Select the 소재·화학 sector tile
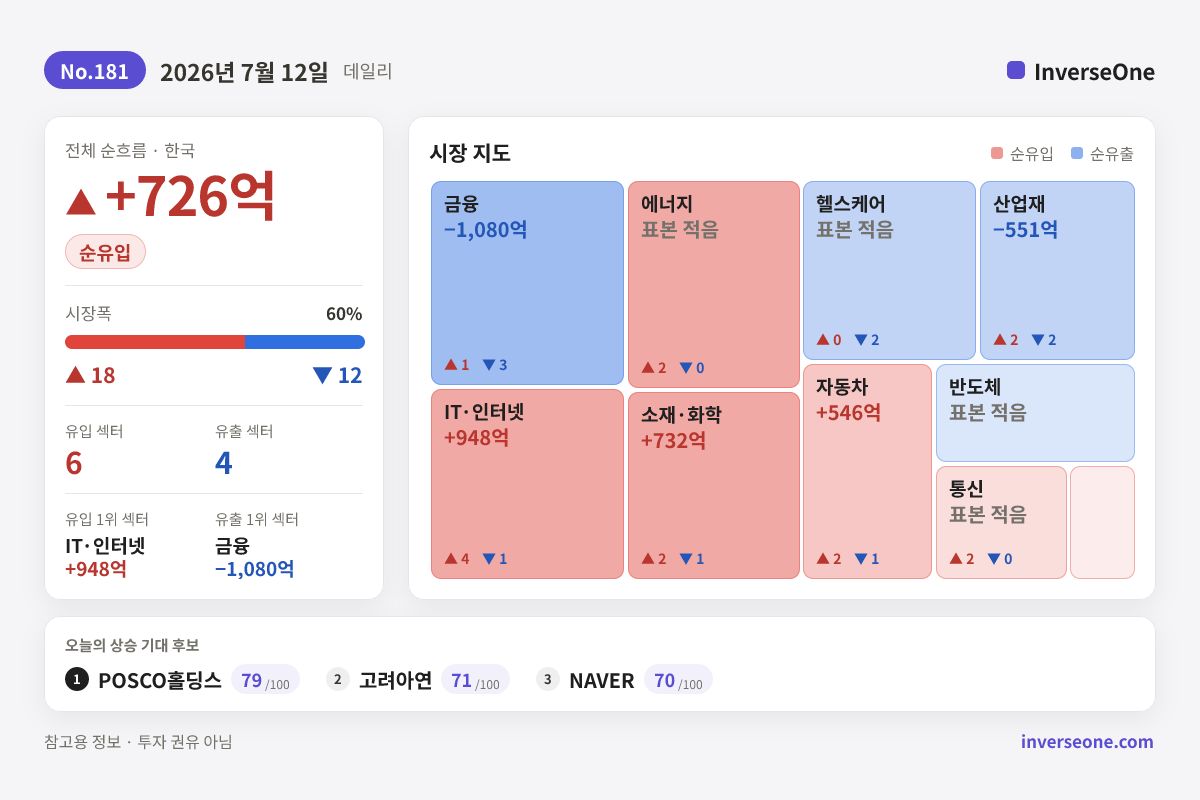Screen dimensions: 1200x800 tap(714, 485)
